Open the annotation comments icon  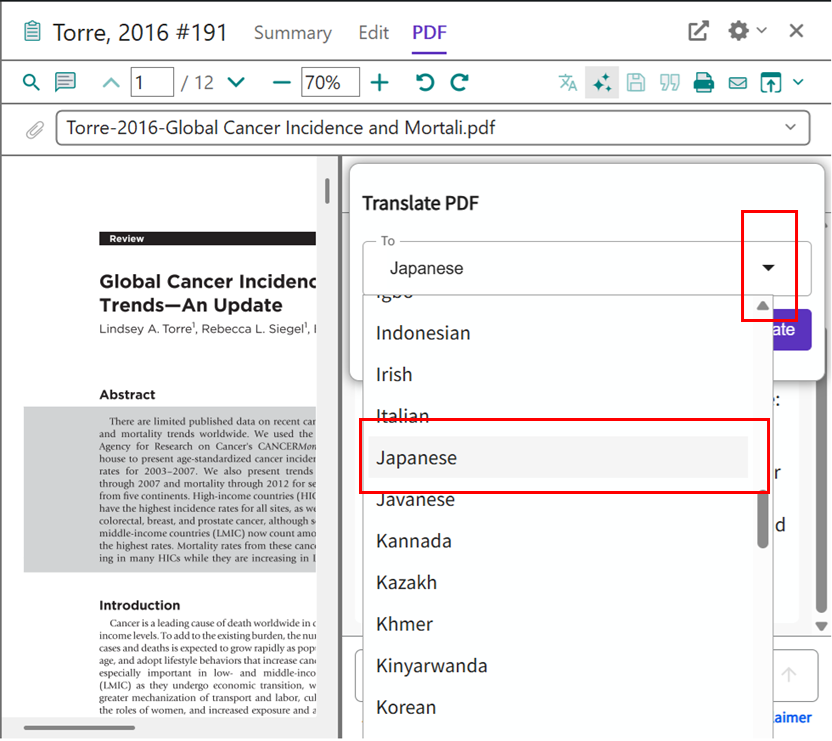tap(65, 82)
